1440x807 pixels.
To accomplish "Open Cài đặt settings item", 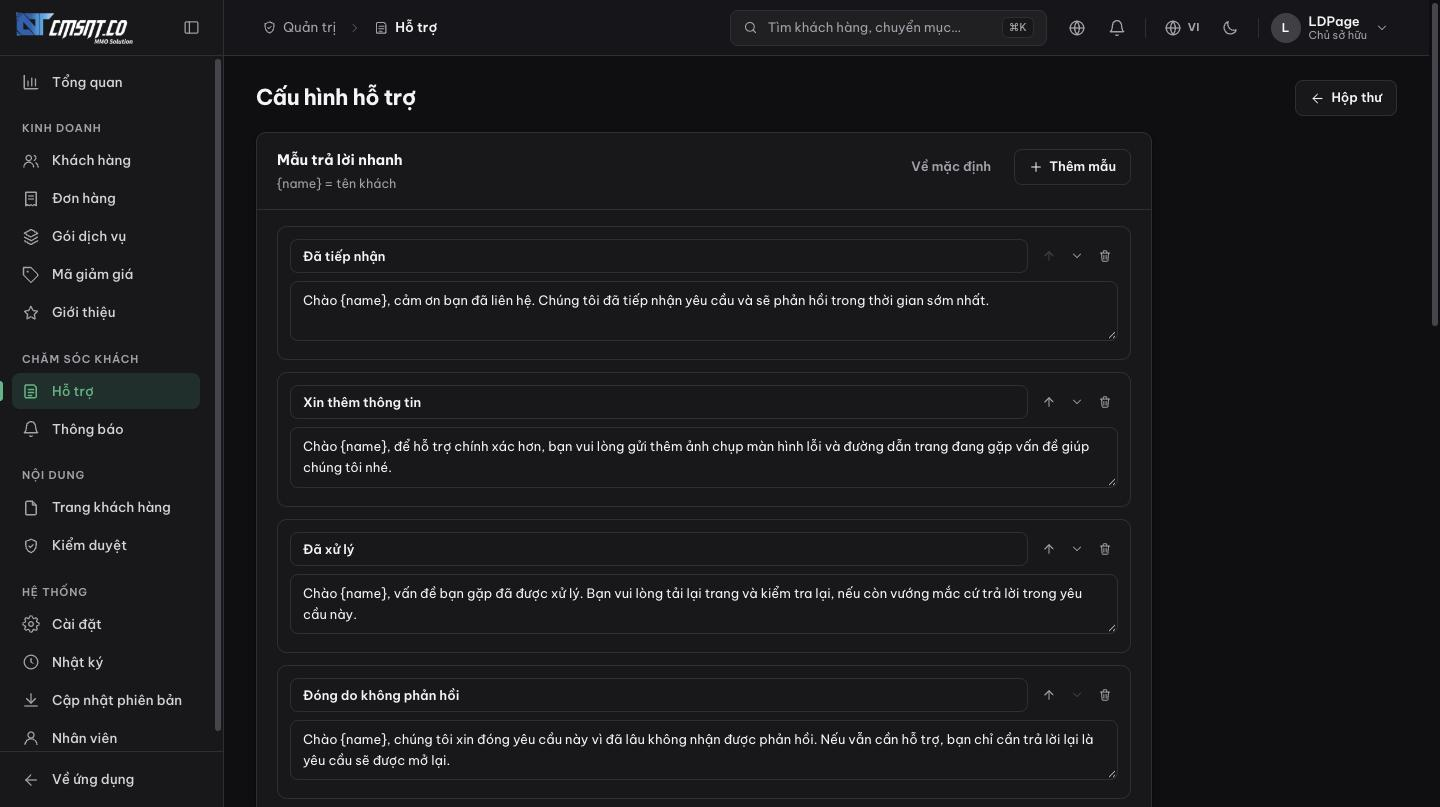I will [106, 624].
